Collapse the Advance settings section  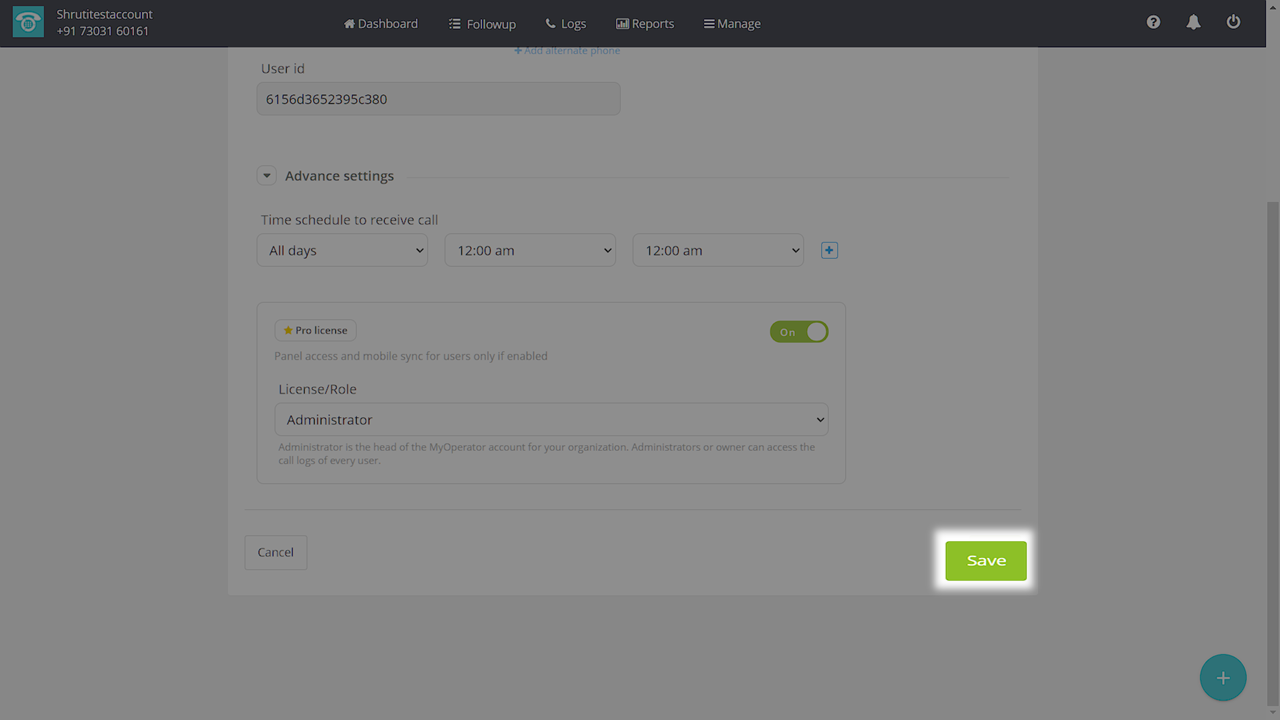click(x=267, y=176)
